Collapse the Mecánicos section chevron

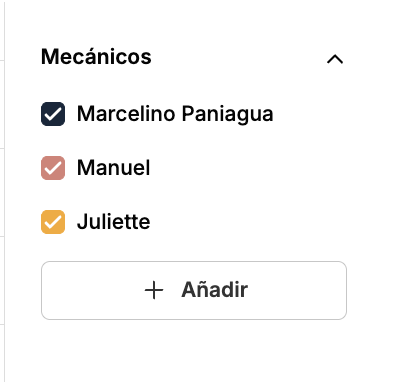[x=335, y=60]
